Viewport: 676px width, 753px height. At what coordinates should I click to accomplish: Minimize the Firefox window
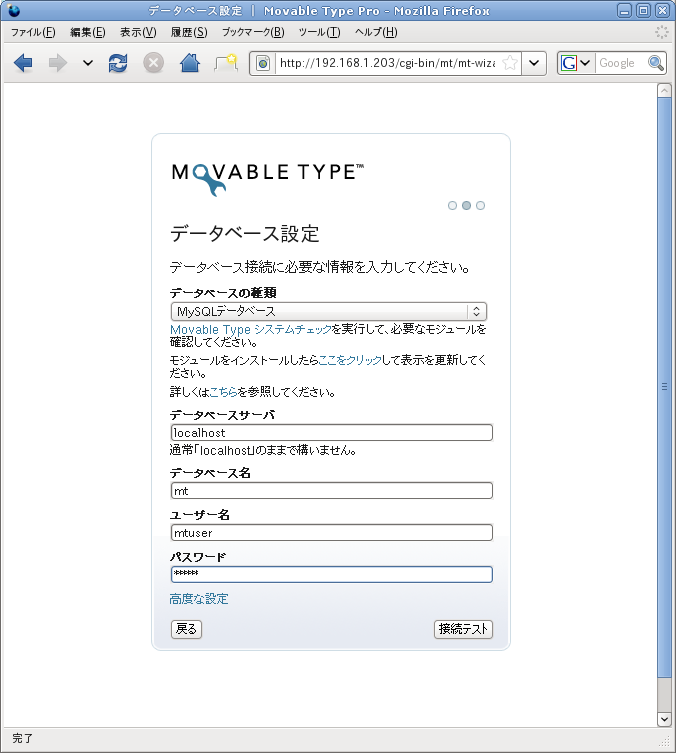624,11
